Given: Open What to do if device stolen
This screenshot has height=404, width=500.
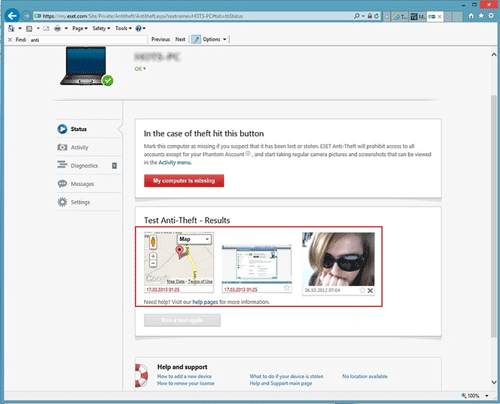Looking at the screenshot, I should coord(286,376).
